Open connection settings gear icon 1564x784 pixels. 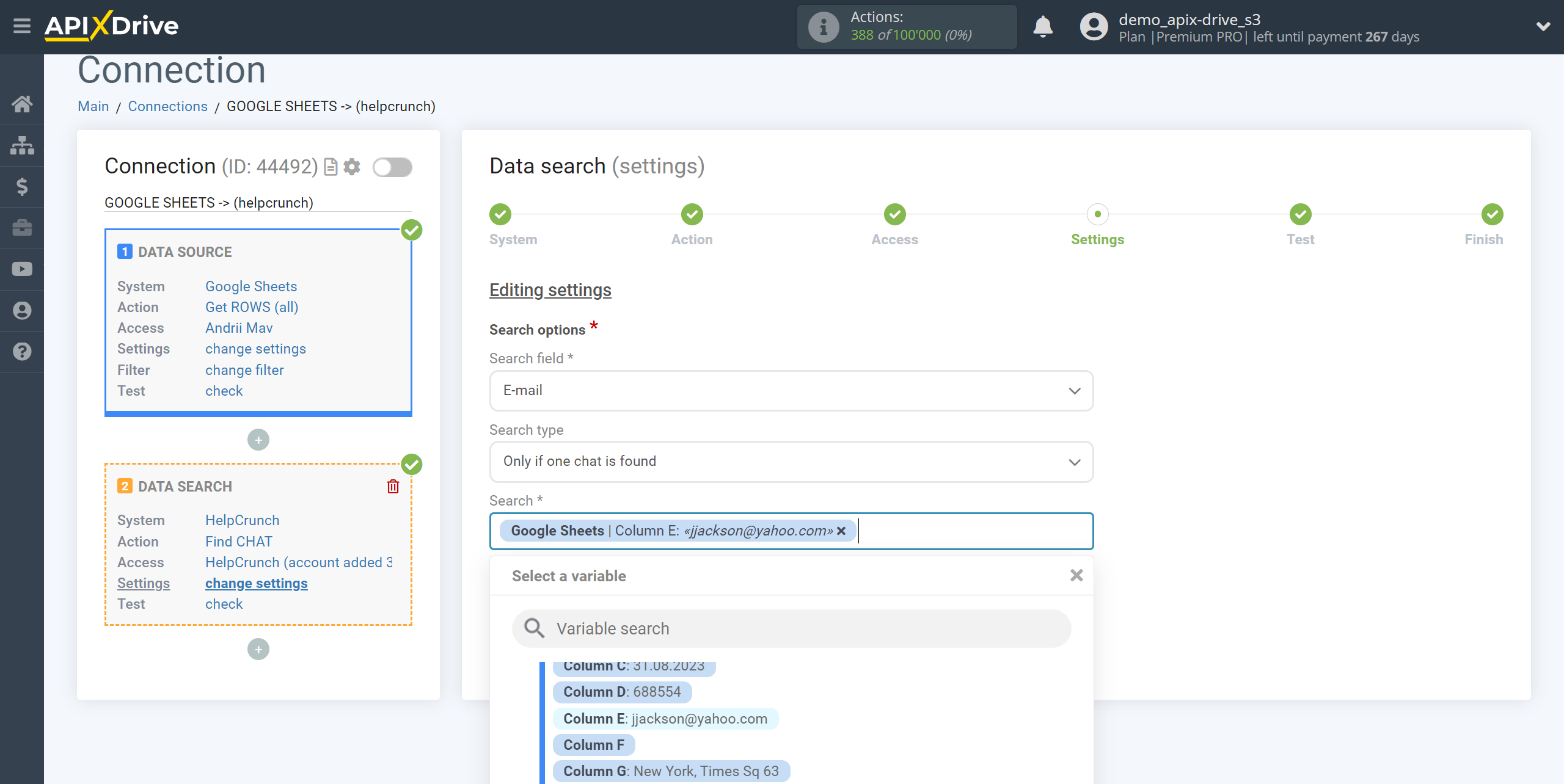point(352,167)
